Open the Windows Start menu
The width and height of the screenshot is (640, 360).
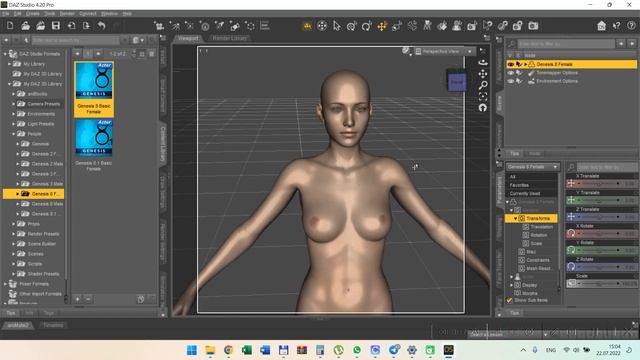[x=192, y=350]
